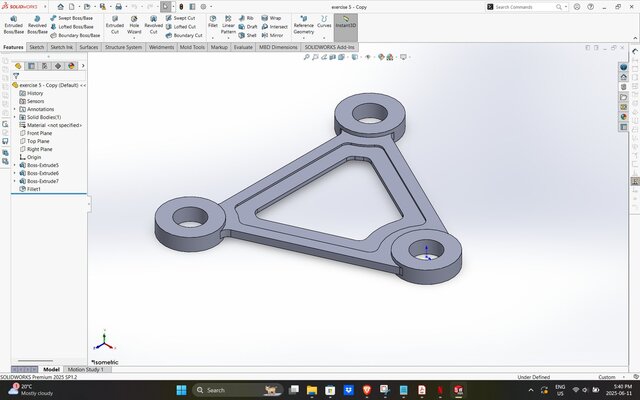Open the Windows Start menu
Image resolution: width=640 pixels, height=400 pixels.
tap(181, 389)
